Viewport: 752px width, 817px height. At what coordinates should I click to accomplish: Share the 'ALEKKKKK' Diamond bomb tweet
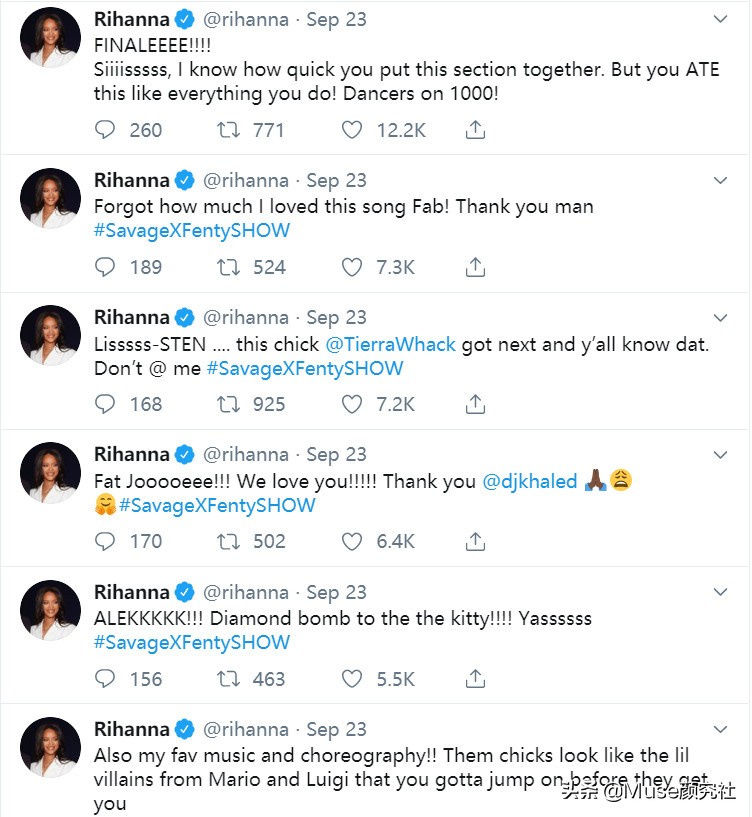476,678
